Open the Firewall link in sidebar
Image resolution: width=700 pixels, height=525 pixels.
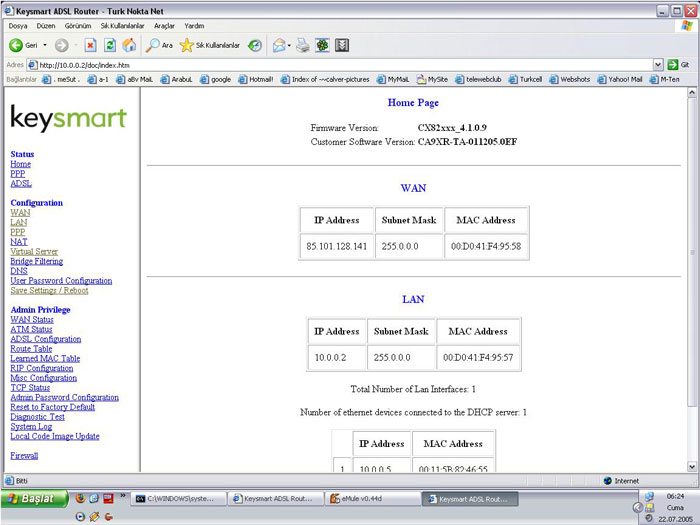click(x=24, y=455)
